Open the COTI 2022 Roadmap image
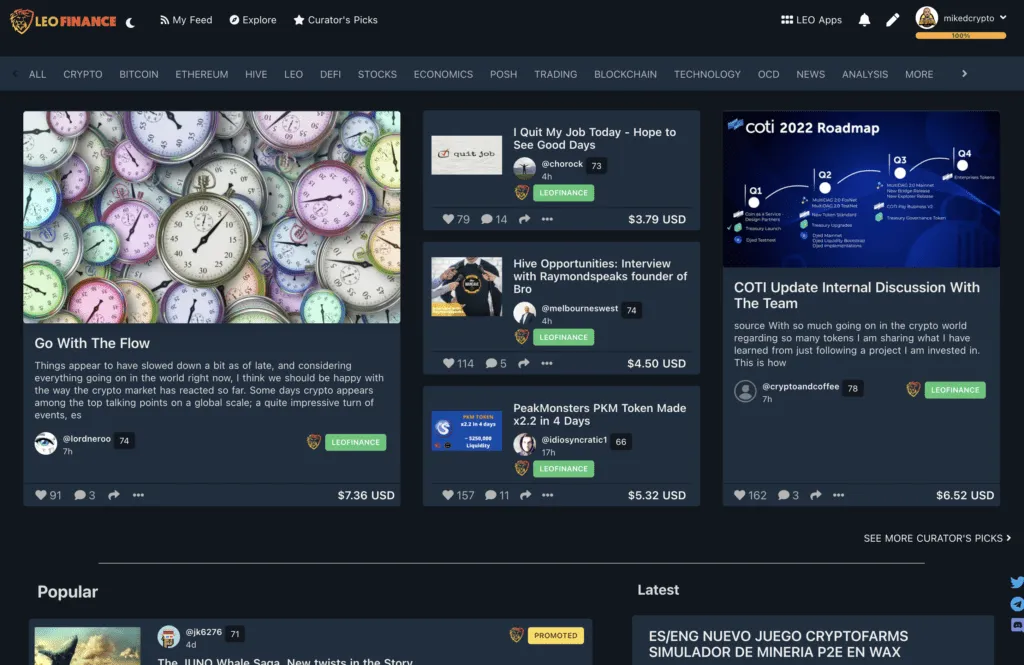 [861, 189]
